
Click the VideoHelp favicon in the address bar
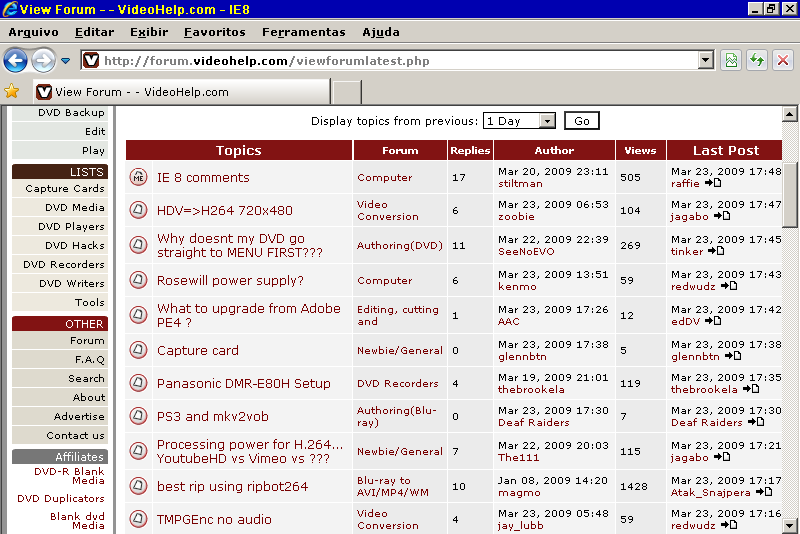(91, 61)
